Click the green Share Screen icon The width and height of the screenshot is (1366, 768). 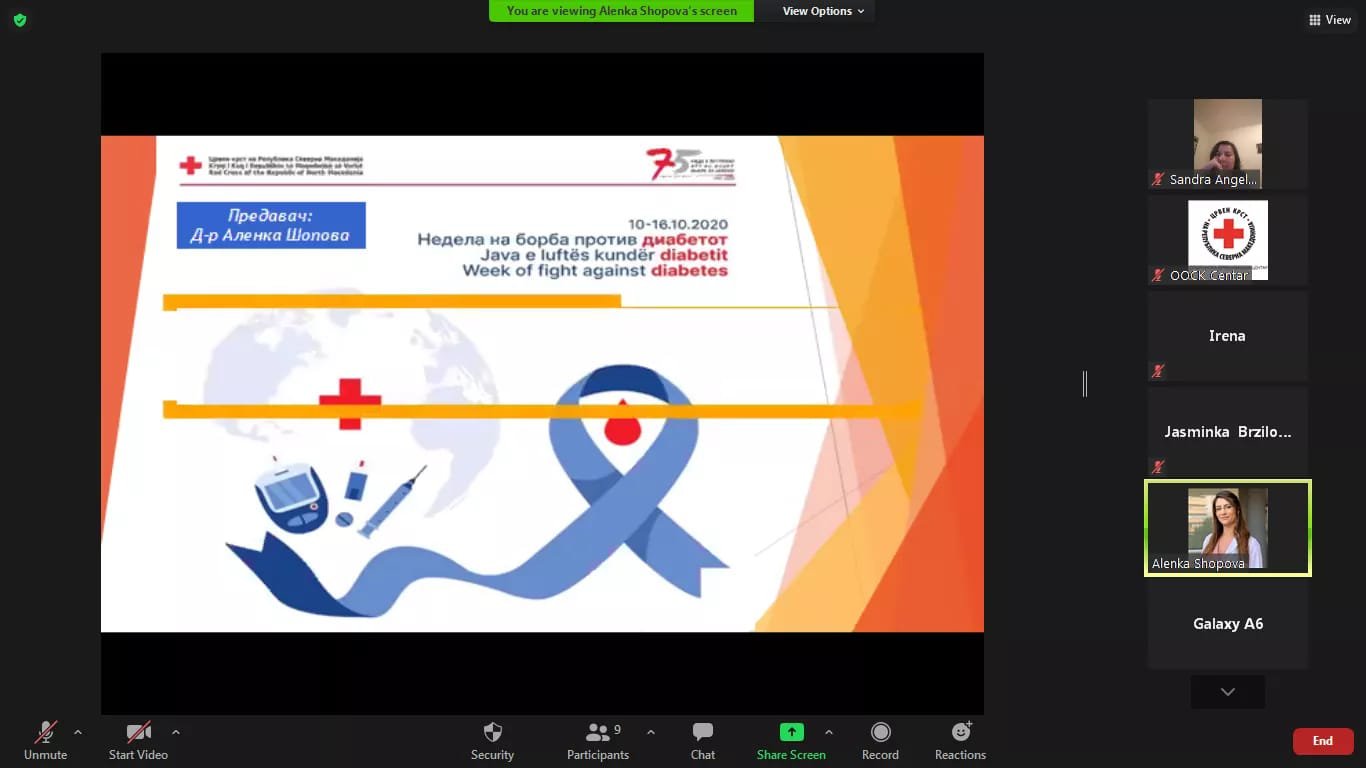point(791,733)
